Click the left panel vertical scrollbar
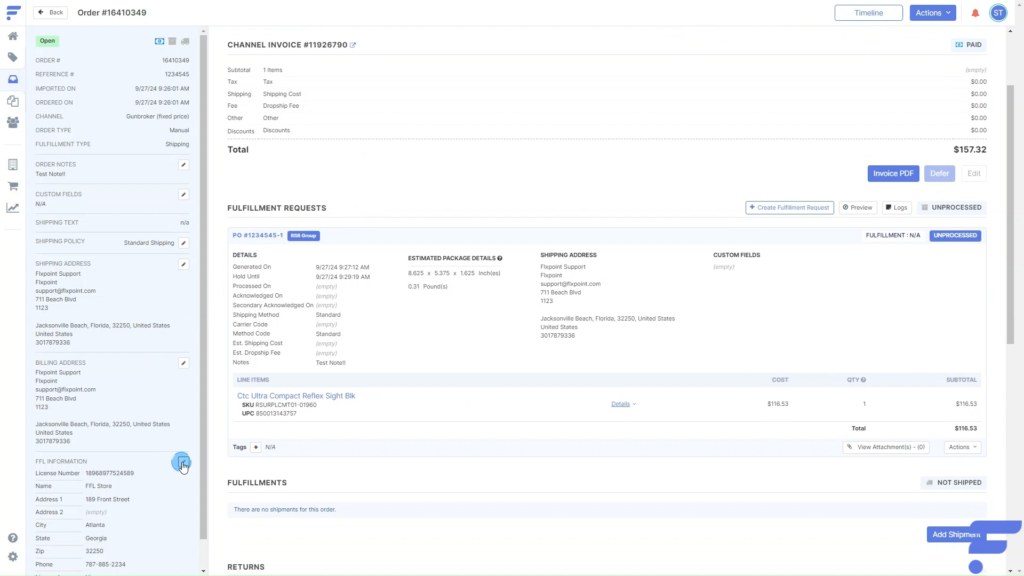 click(204, 280)
